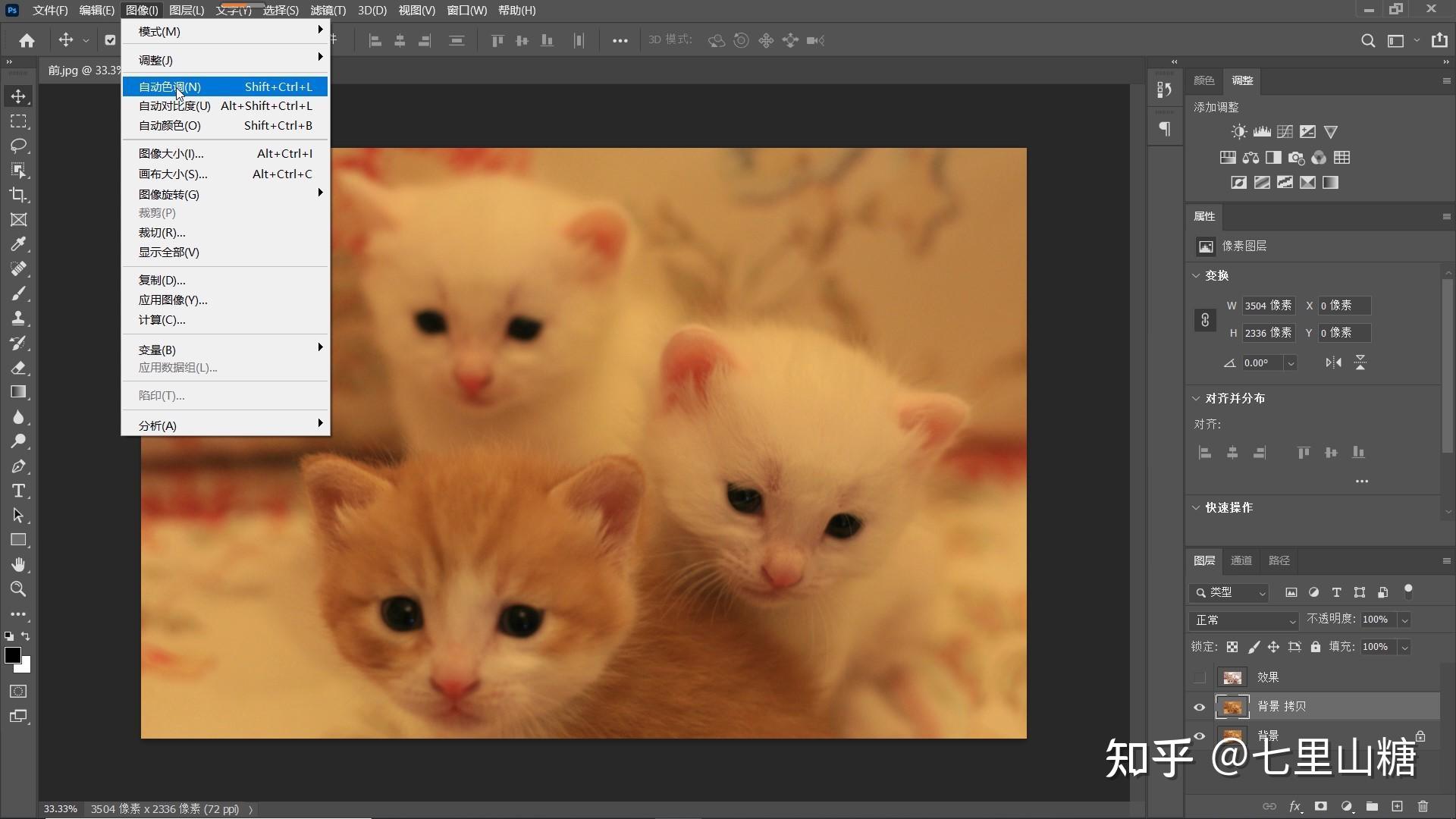Toggle the width-height link constraint
The width and height of the screenshot is (1456, 819).
point(1205,320)
